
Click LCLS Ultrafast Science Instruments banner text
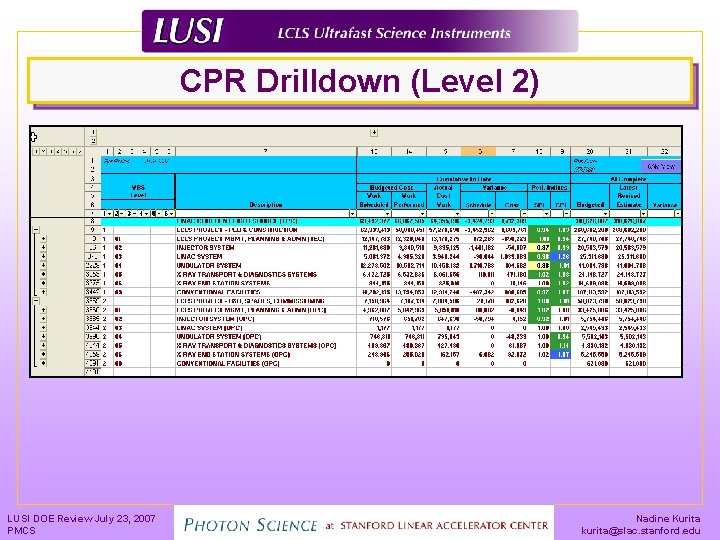(x=394, y=33)
